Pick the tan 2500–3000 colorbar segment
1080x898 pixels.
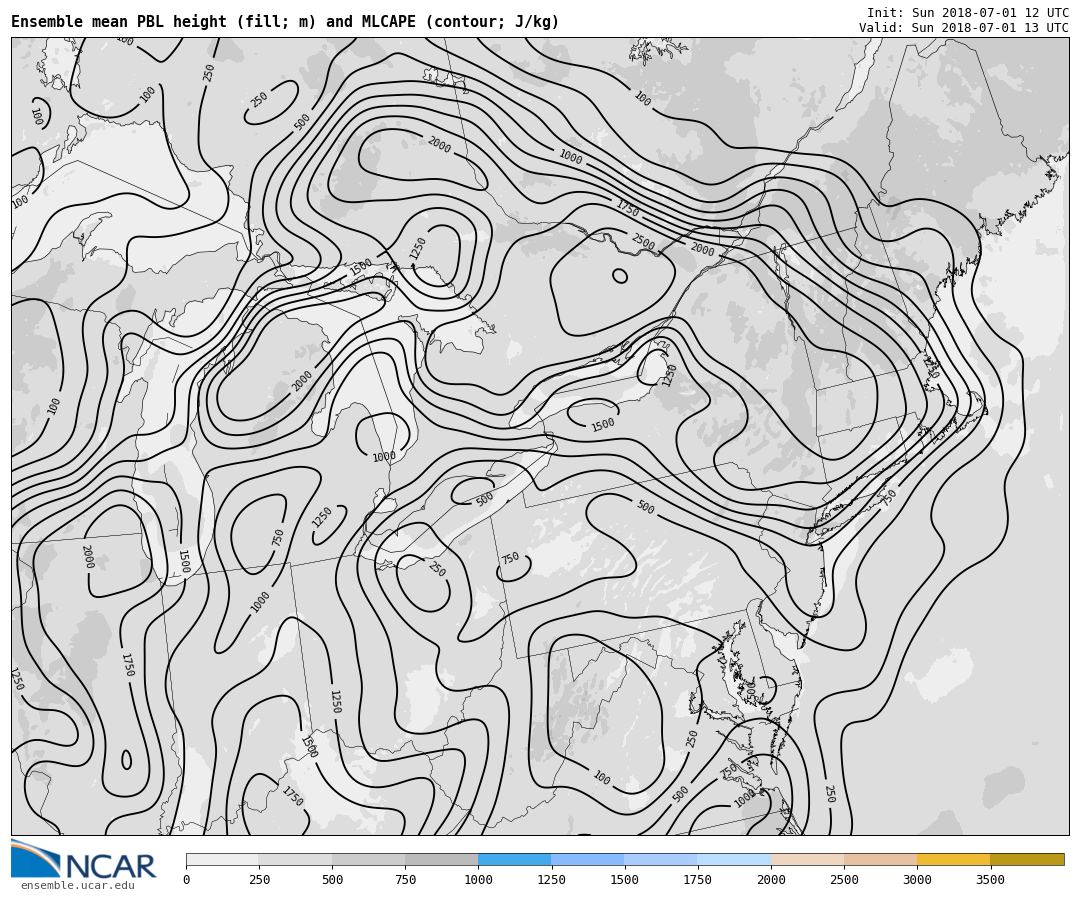[x=880, y=859]
